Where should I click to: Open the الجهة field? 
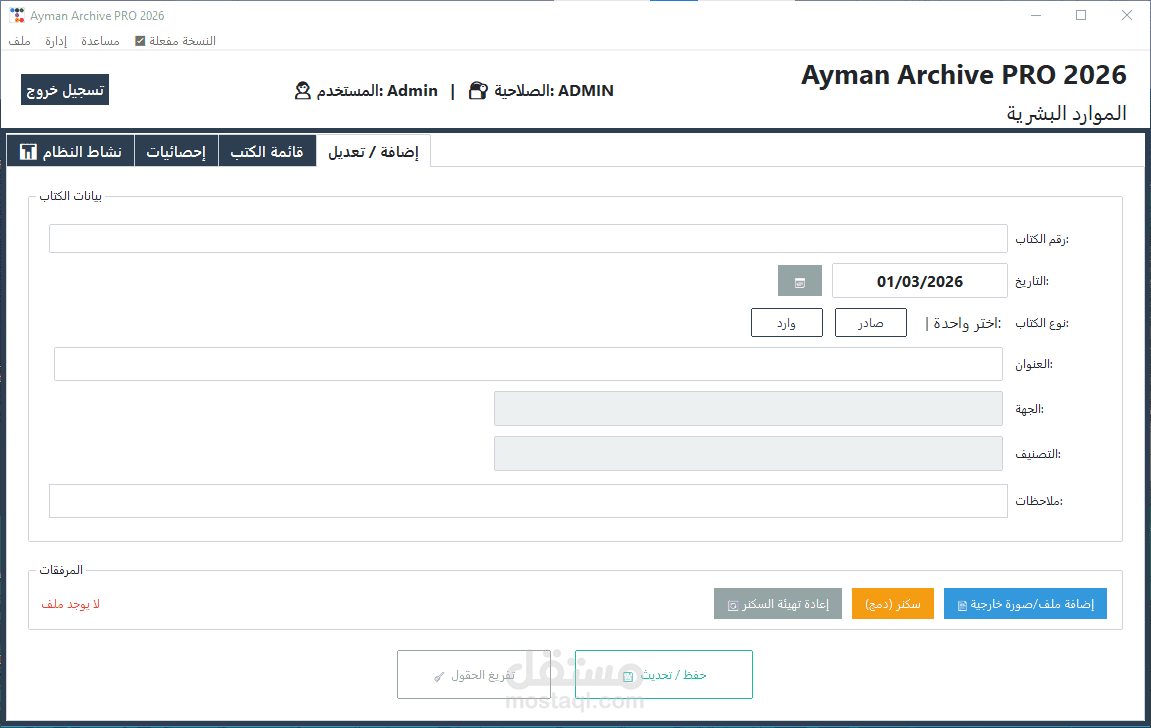748,409
